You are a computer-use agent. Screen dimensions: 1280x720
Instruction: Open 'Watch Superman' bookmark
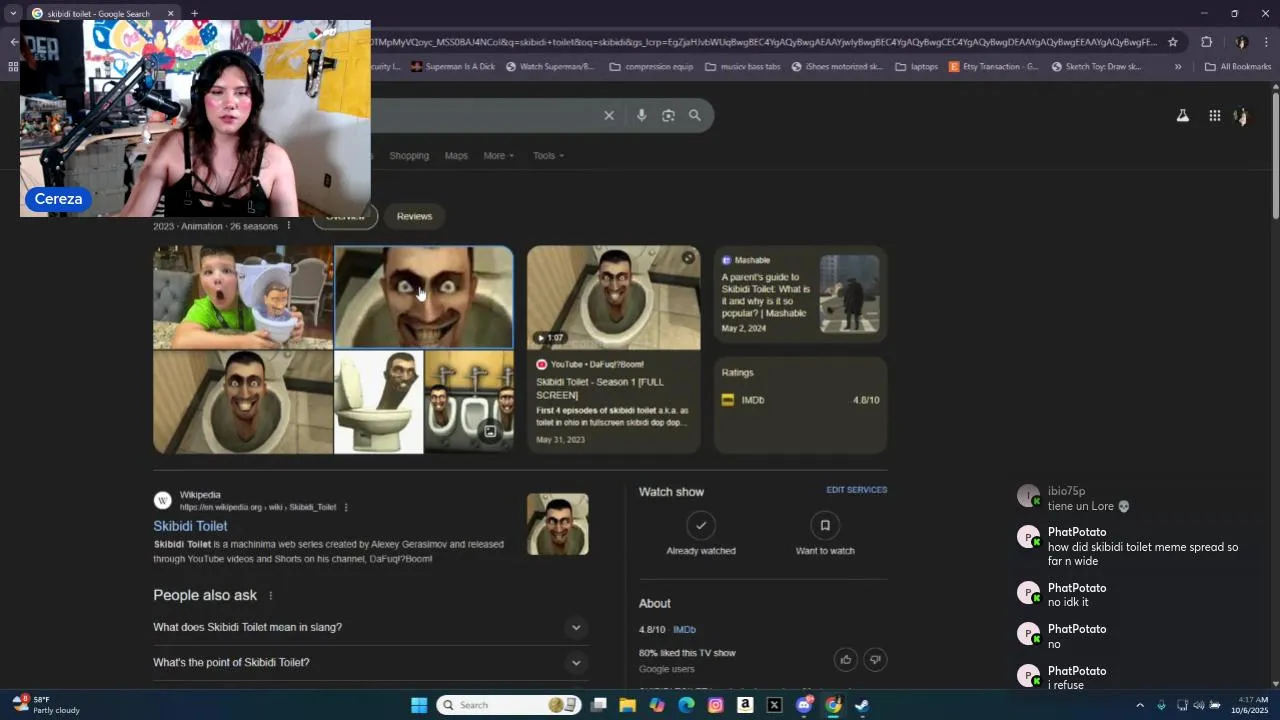coord(550,67)
